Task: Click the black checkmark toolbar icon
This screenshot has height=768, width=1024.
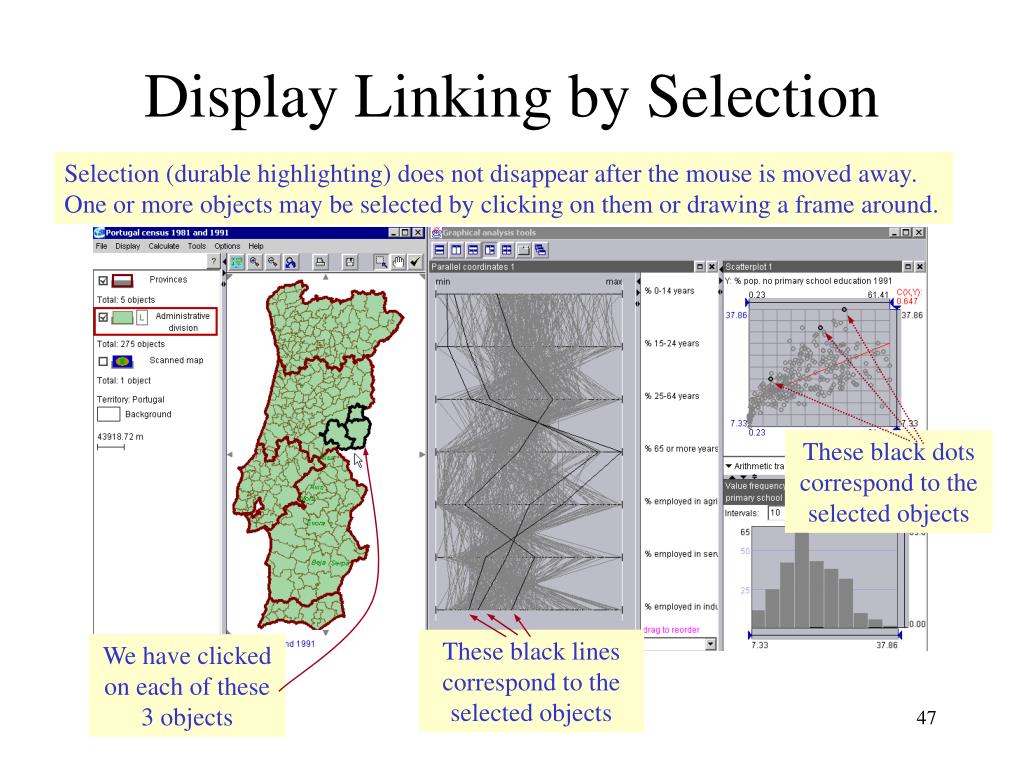Action: [x=415, y=262]
